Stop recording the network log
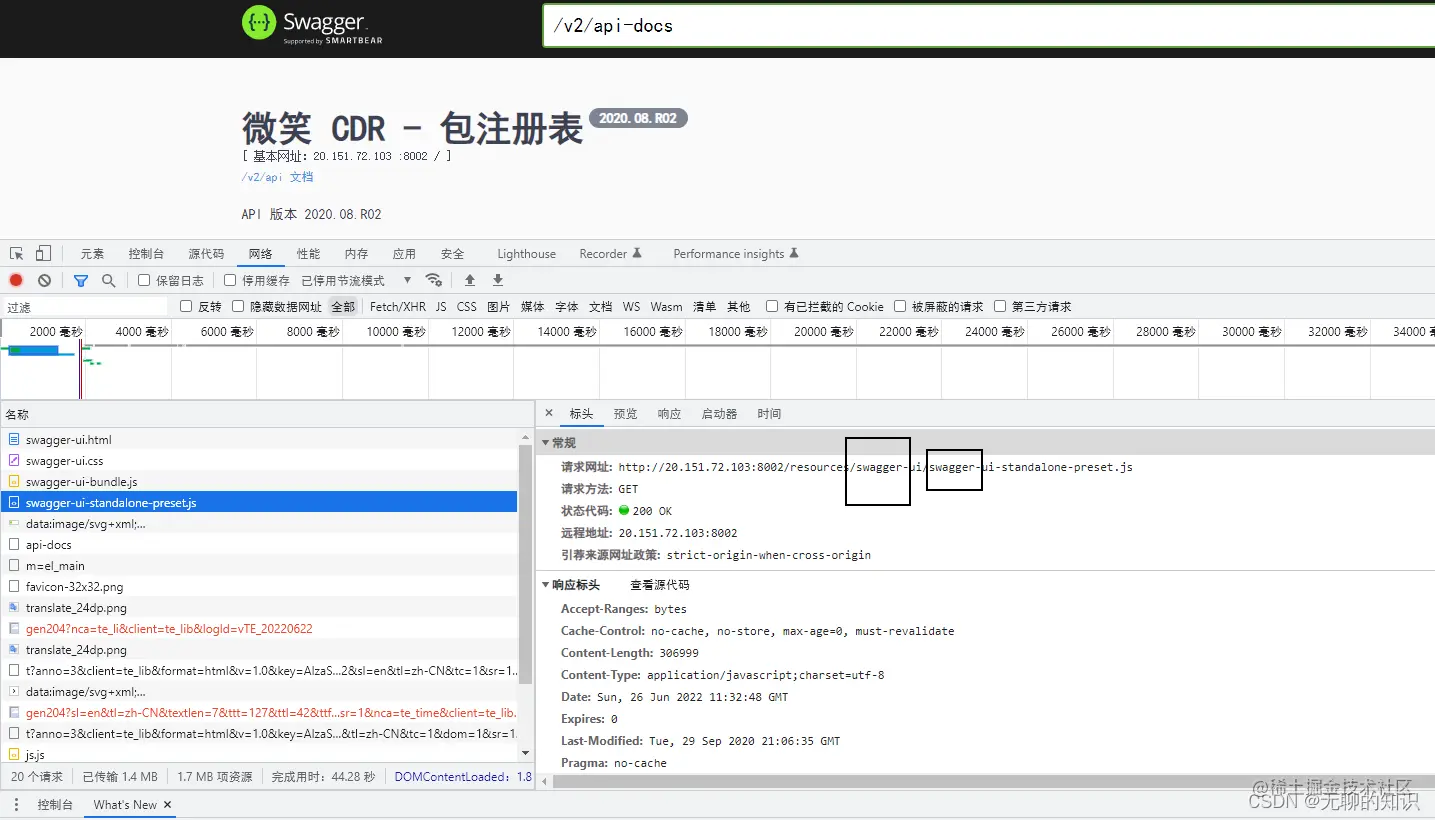This screenshot has height=820, width=1435. pos(16,281)
